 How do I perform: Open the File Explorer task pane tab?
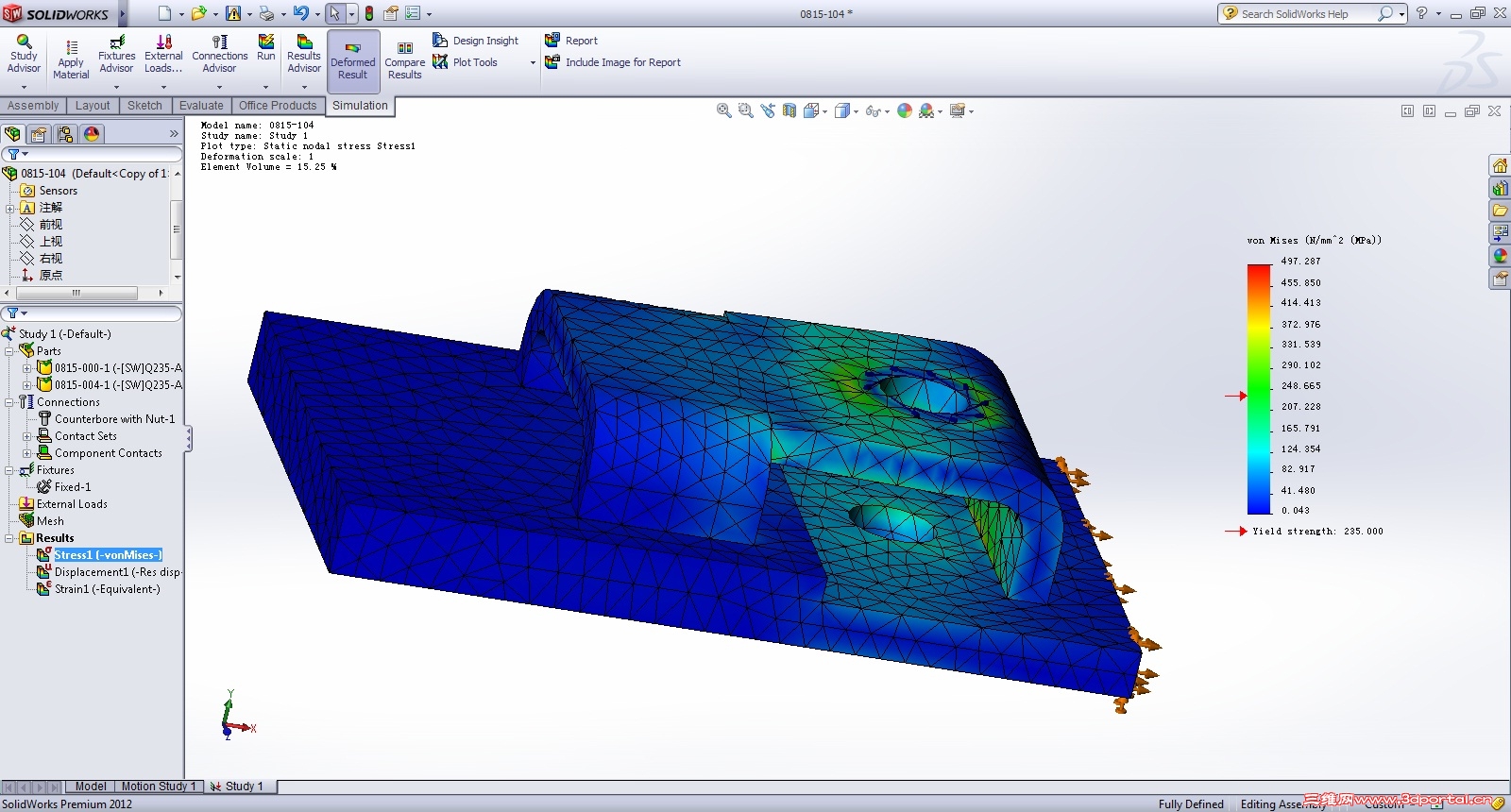click(1500, 211)
